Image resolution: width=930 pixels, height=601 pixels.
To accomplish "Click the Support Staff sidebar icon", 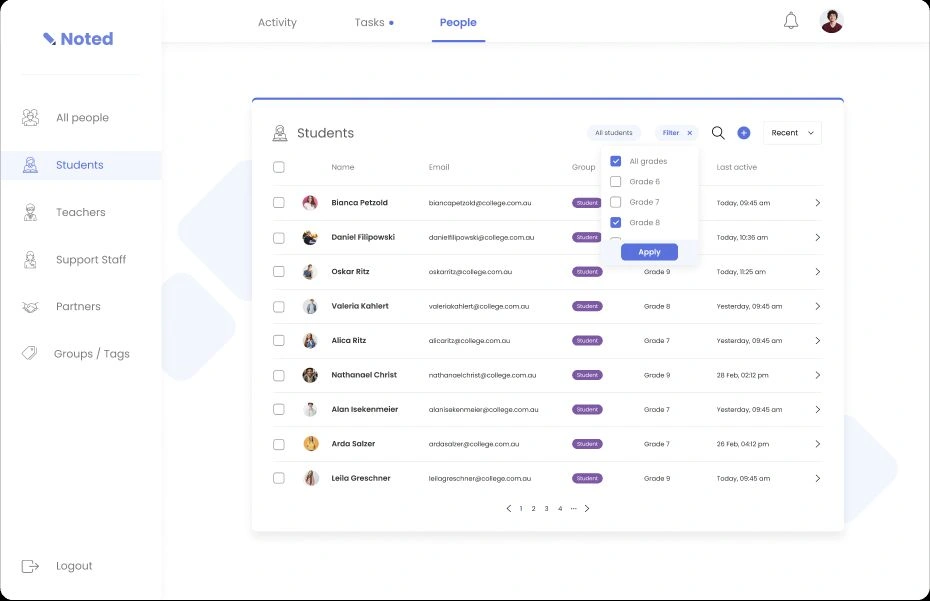I will point(30,259).
